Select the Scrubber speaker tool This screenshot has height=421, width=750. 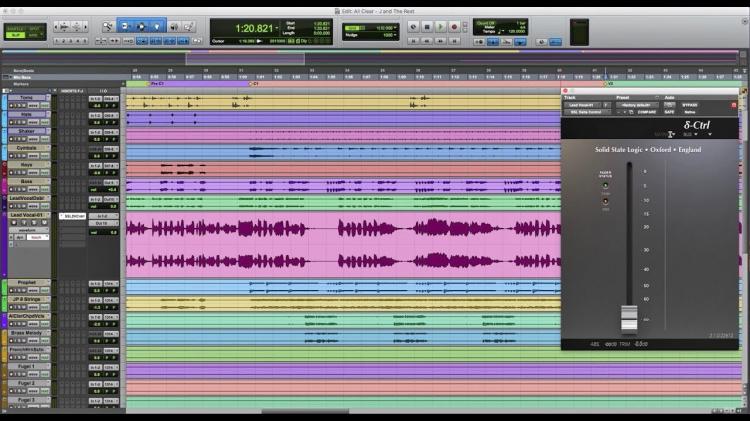[x=173, y=25]
